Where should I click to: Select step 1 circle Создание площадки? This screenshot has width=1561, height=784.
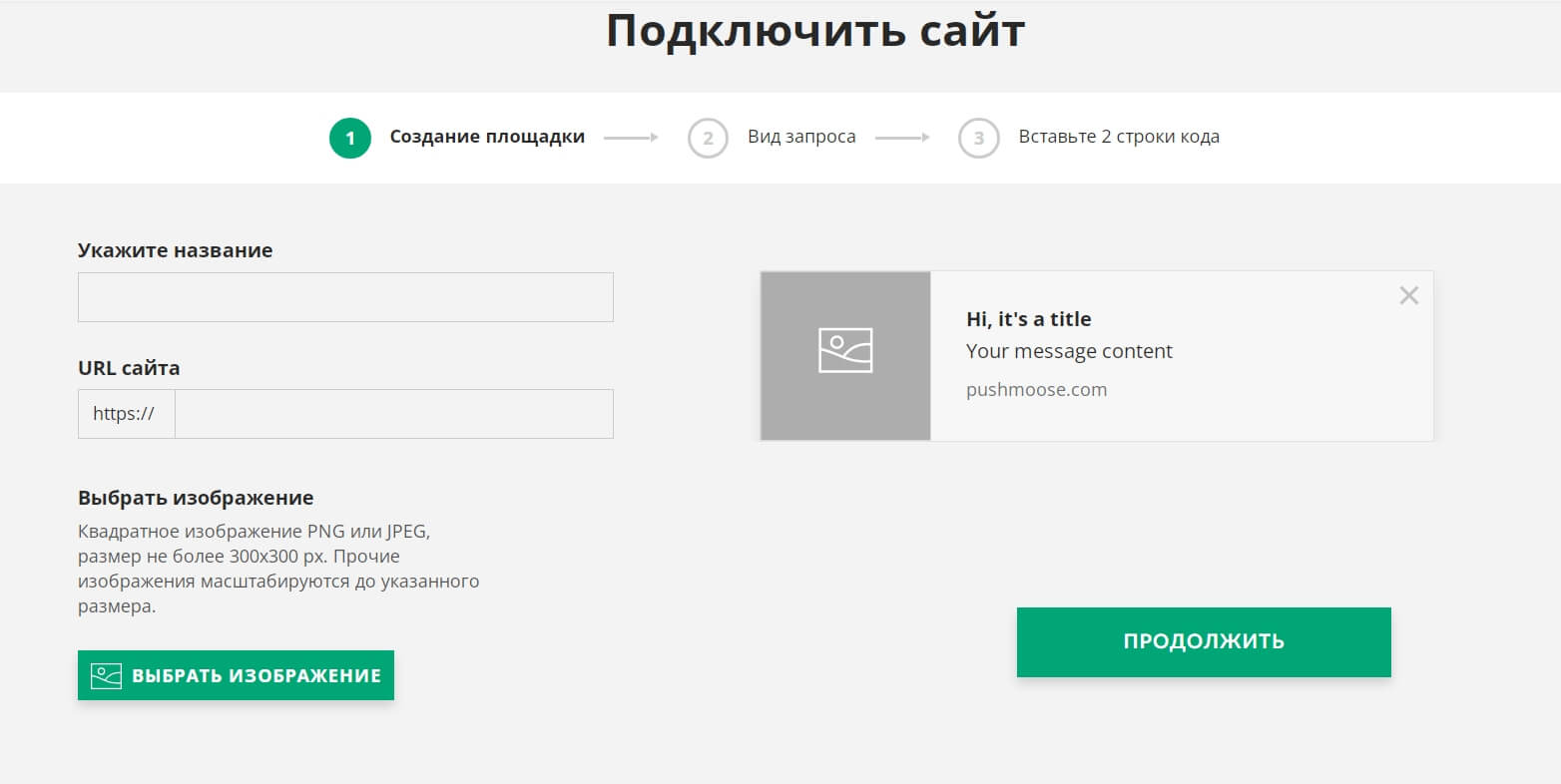350,138
